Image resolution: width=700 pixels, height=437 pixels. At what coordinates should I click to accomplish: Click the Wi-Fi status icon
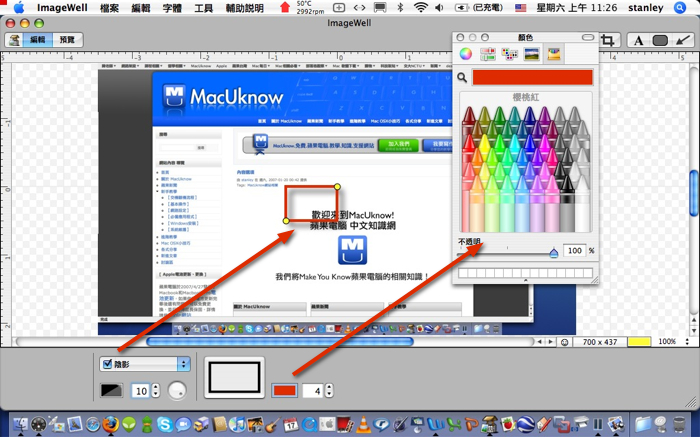point(421,8)
